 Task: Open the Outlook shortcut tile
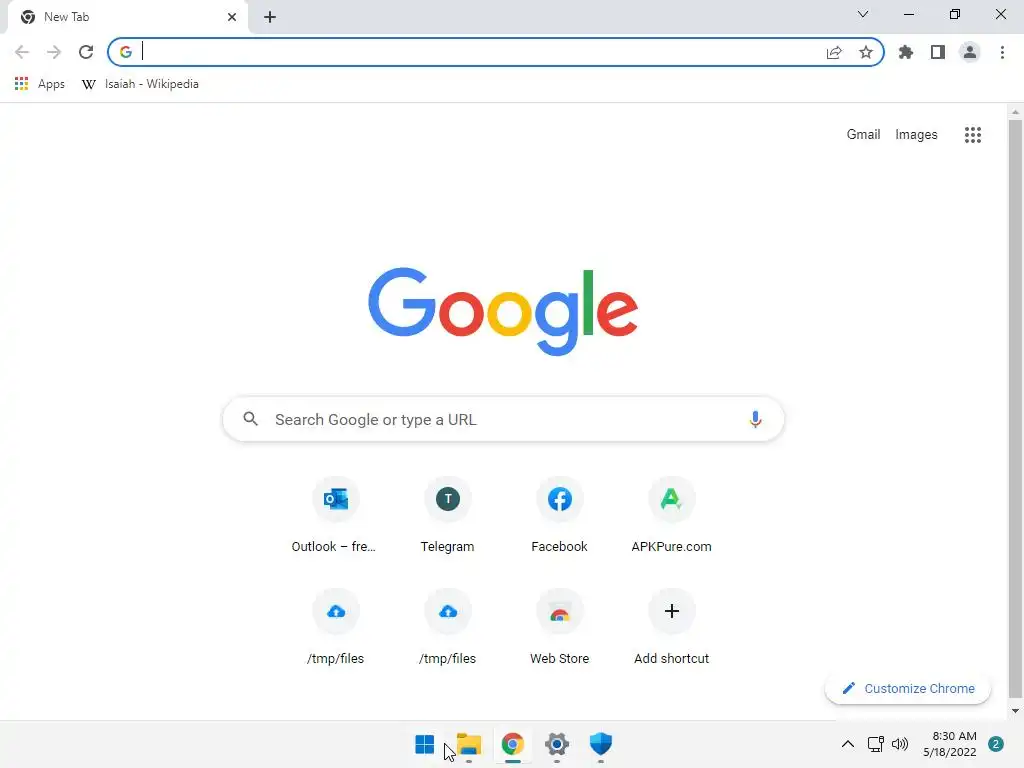[336, 517]
